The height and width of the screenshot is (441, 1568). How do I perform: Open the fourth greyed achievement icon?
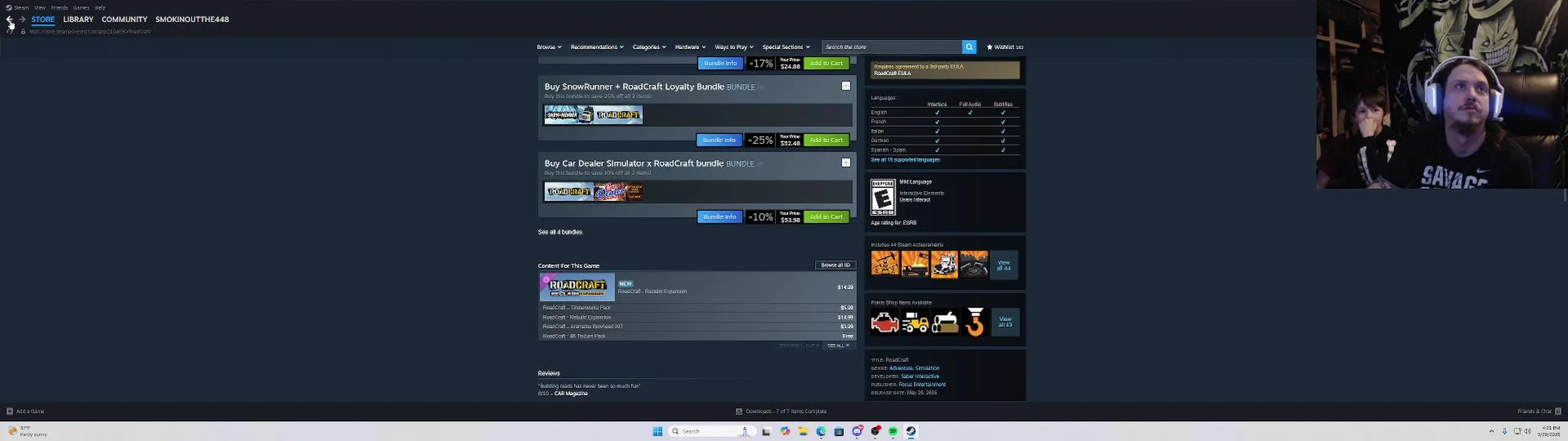974,263
